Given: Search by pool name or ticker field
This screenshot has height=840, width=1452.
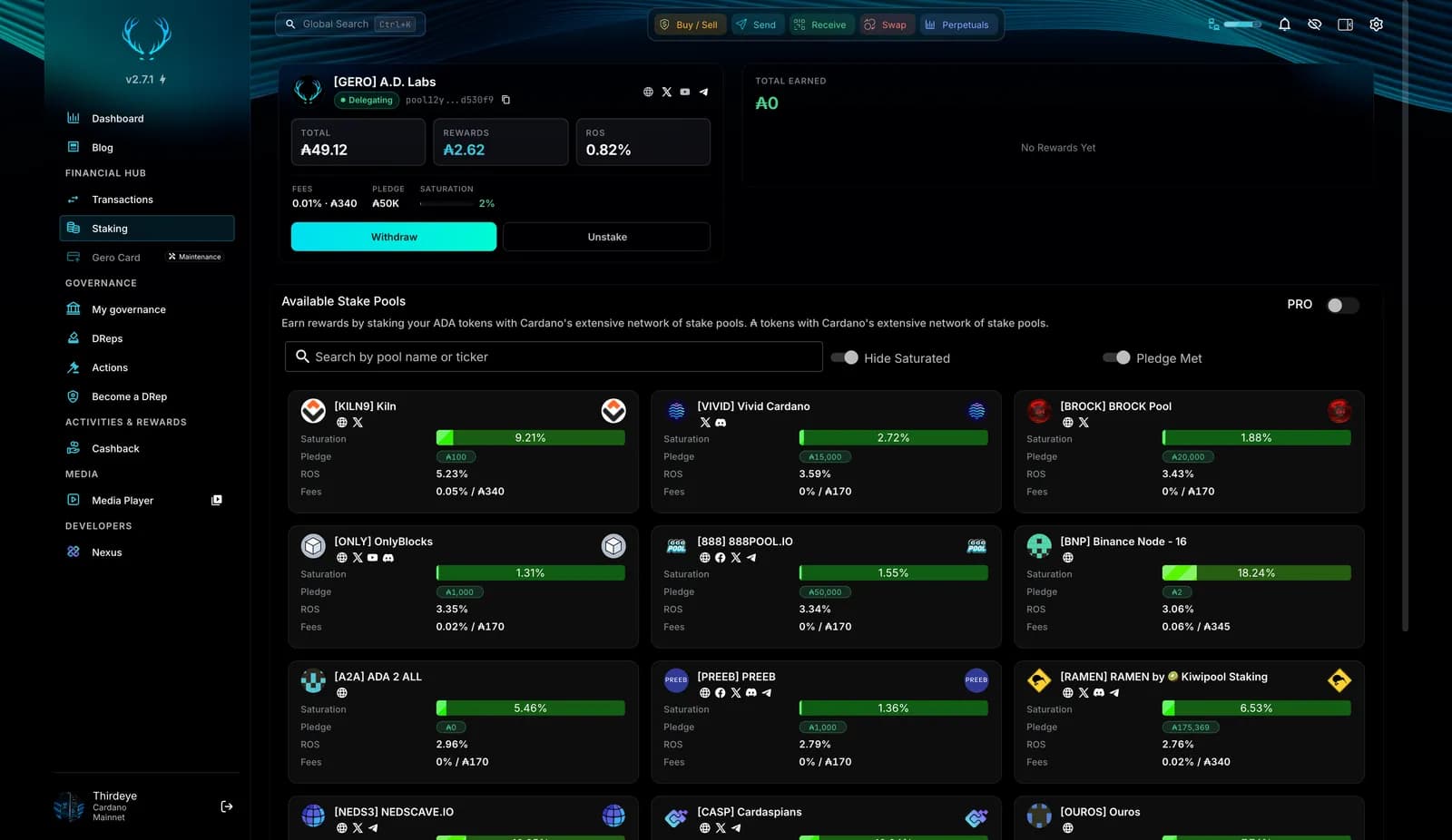Looking at the screenshot, I should (554, 357).
